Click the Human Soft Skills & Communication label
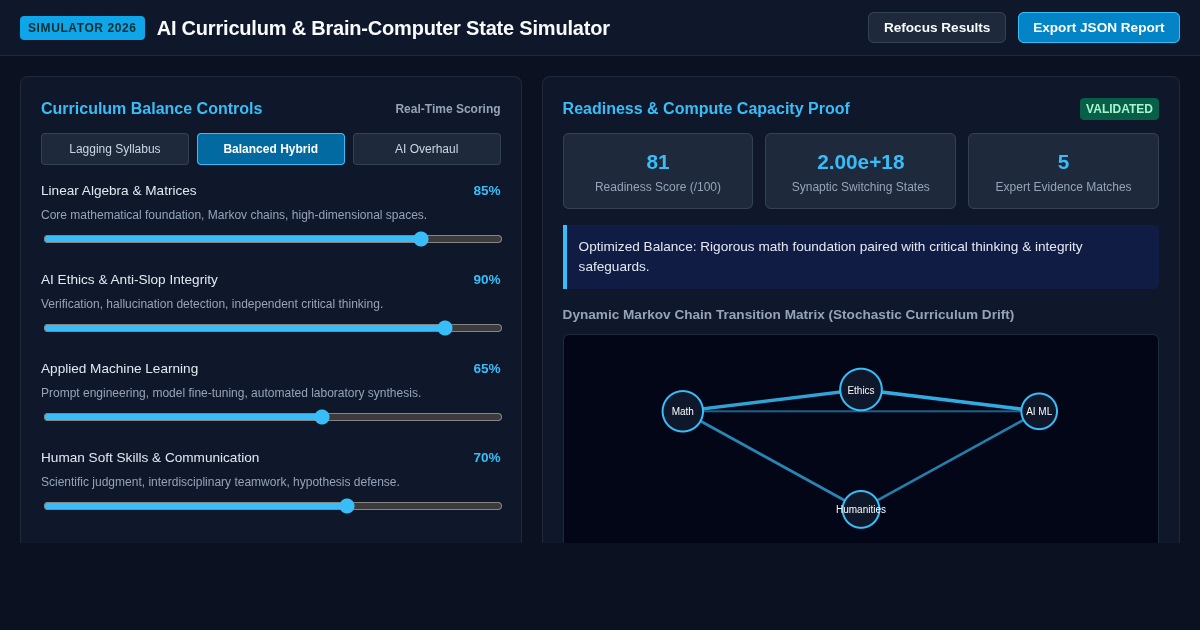The image size is (1200, 630). point(150,458)
